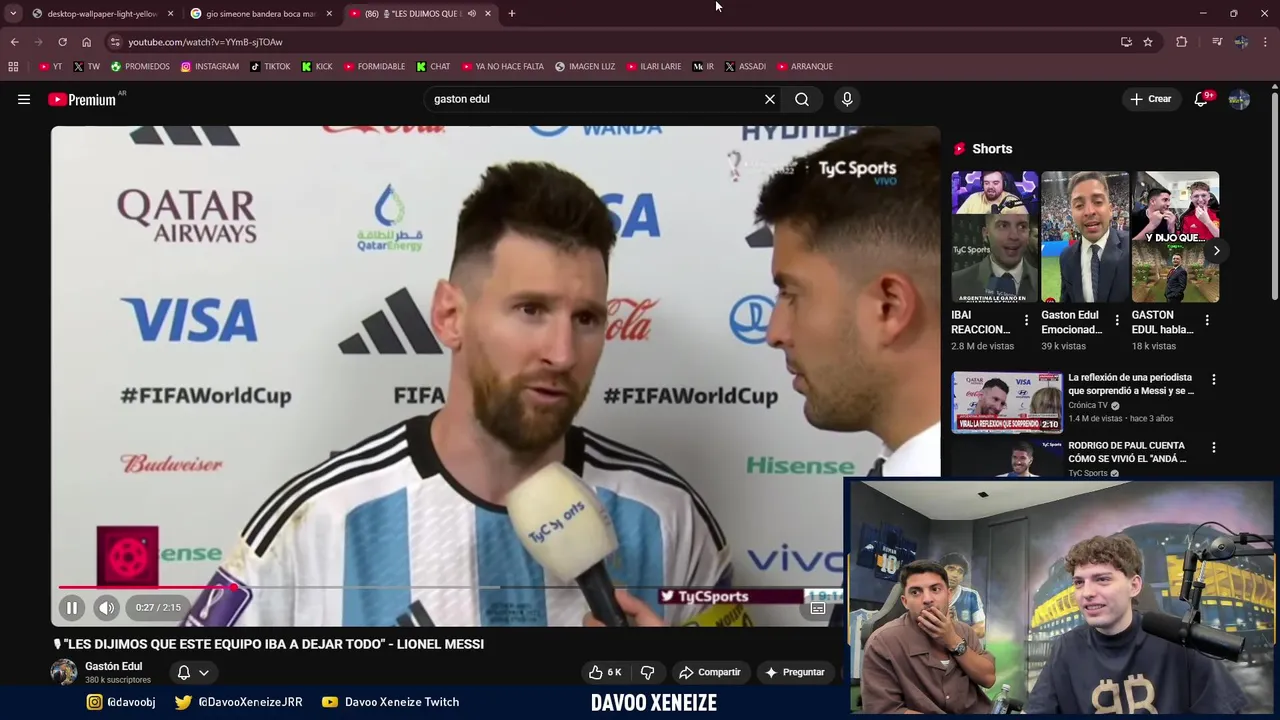Open the FORMIDABLE bookmark
Screen dimensions: 1280x720
coord(375,66)
